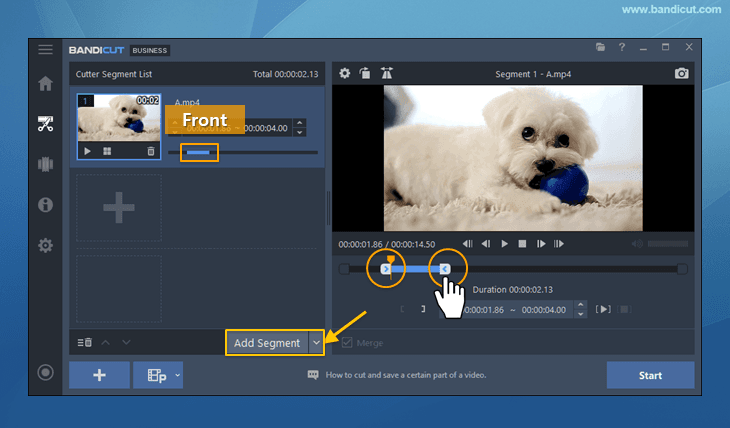Step forward one frame
Image resolution: width=730 pixels, height=428 pixels.
tap(541, 244)
